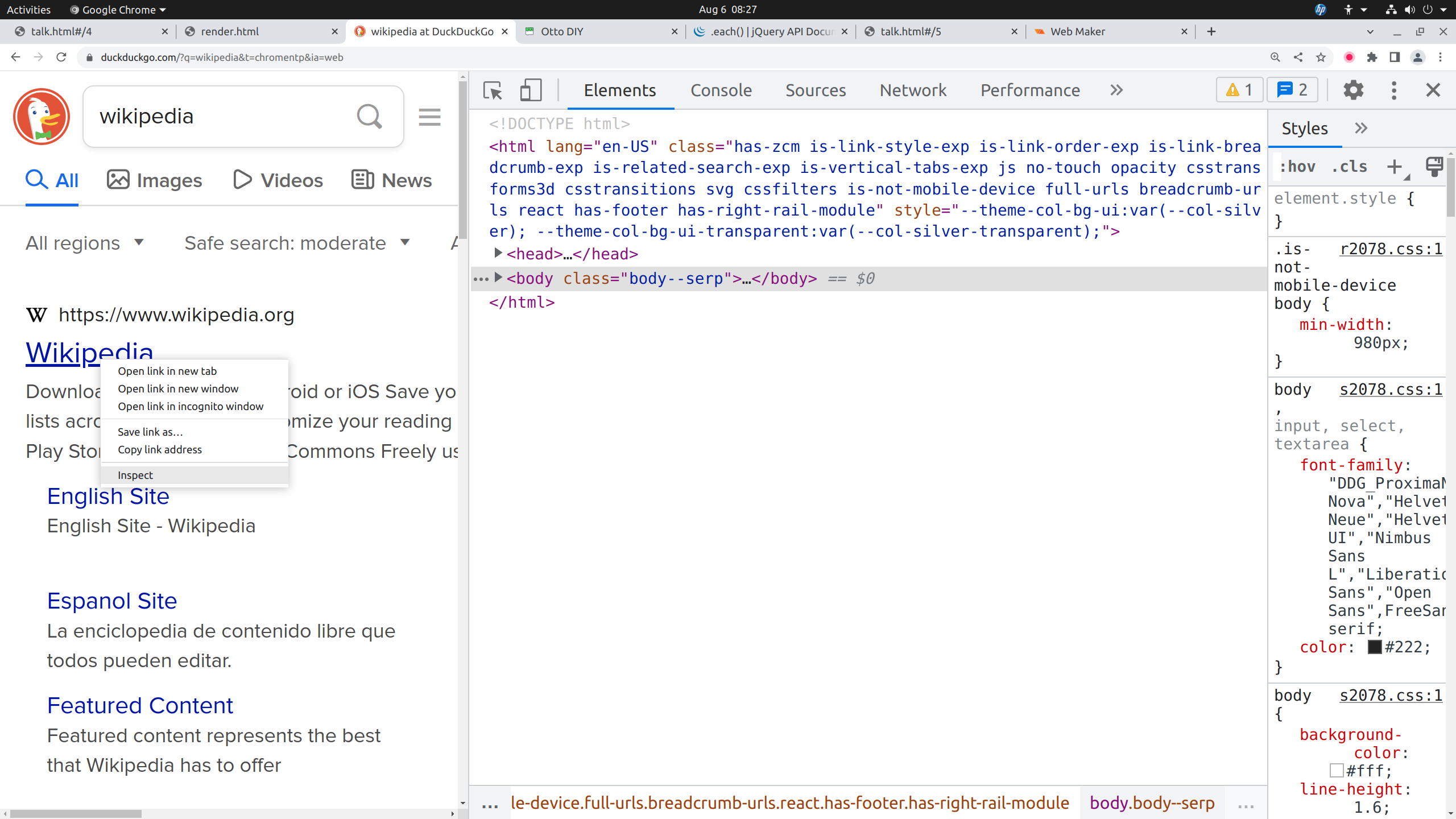This screenshot has height=819, width=1456.
Task: Click the #222 color swatch
Action: 1375,647
